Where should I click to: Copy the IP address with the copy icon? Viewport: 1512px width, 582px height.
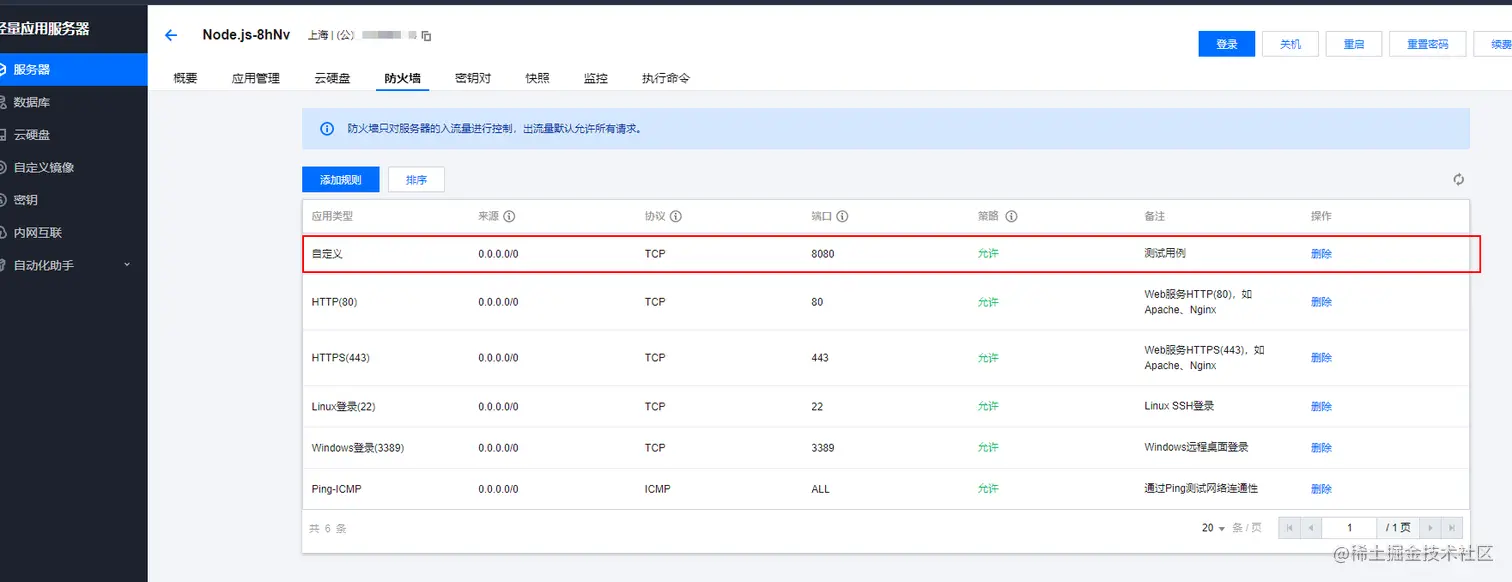coord(426,36)
